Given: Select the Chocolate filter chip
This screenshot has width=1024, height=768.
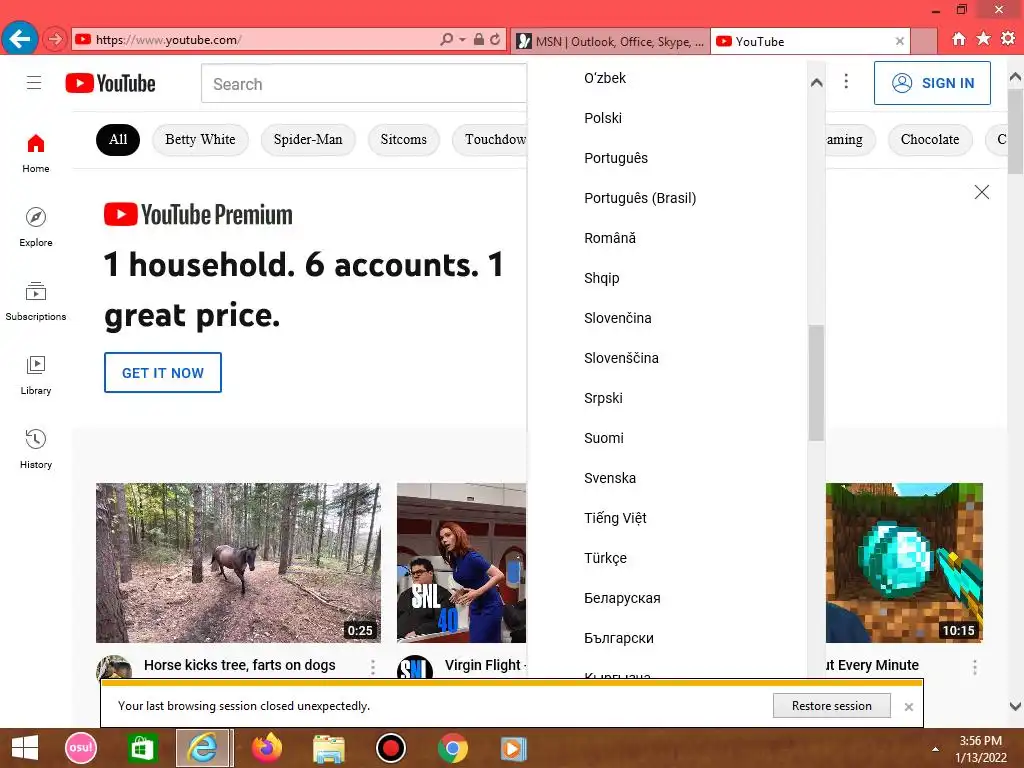Looking at the screenshot, I should [x=930, y=140].
